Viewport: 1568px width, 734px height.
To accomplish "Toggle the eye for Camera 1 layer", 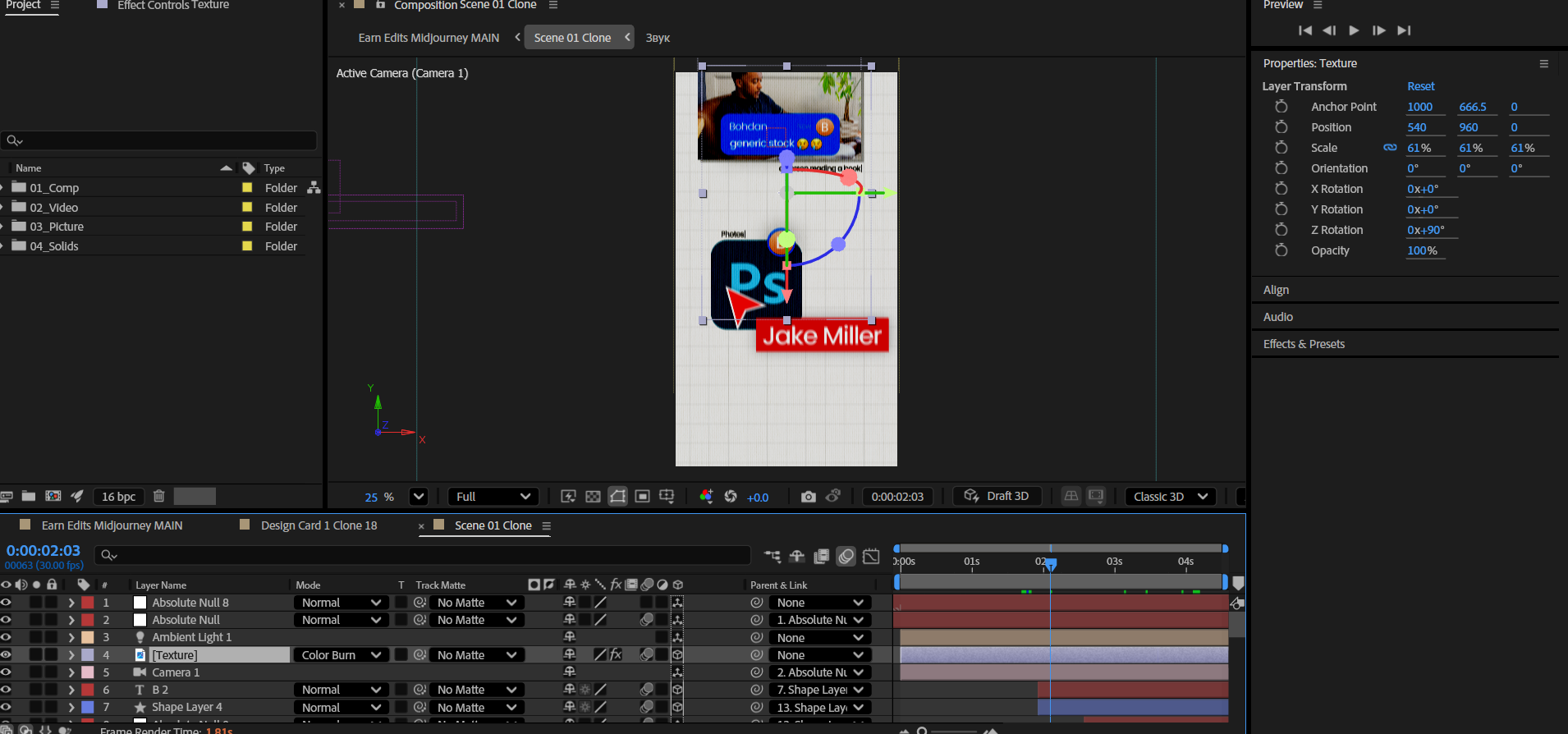I will (x=6, y=672).
